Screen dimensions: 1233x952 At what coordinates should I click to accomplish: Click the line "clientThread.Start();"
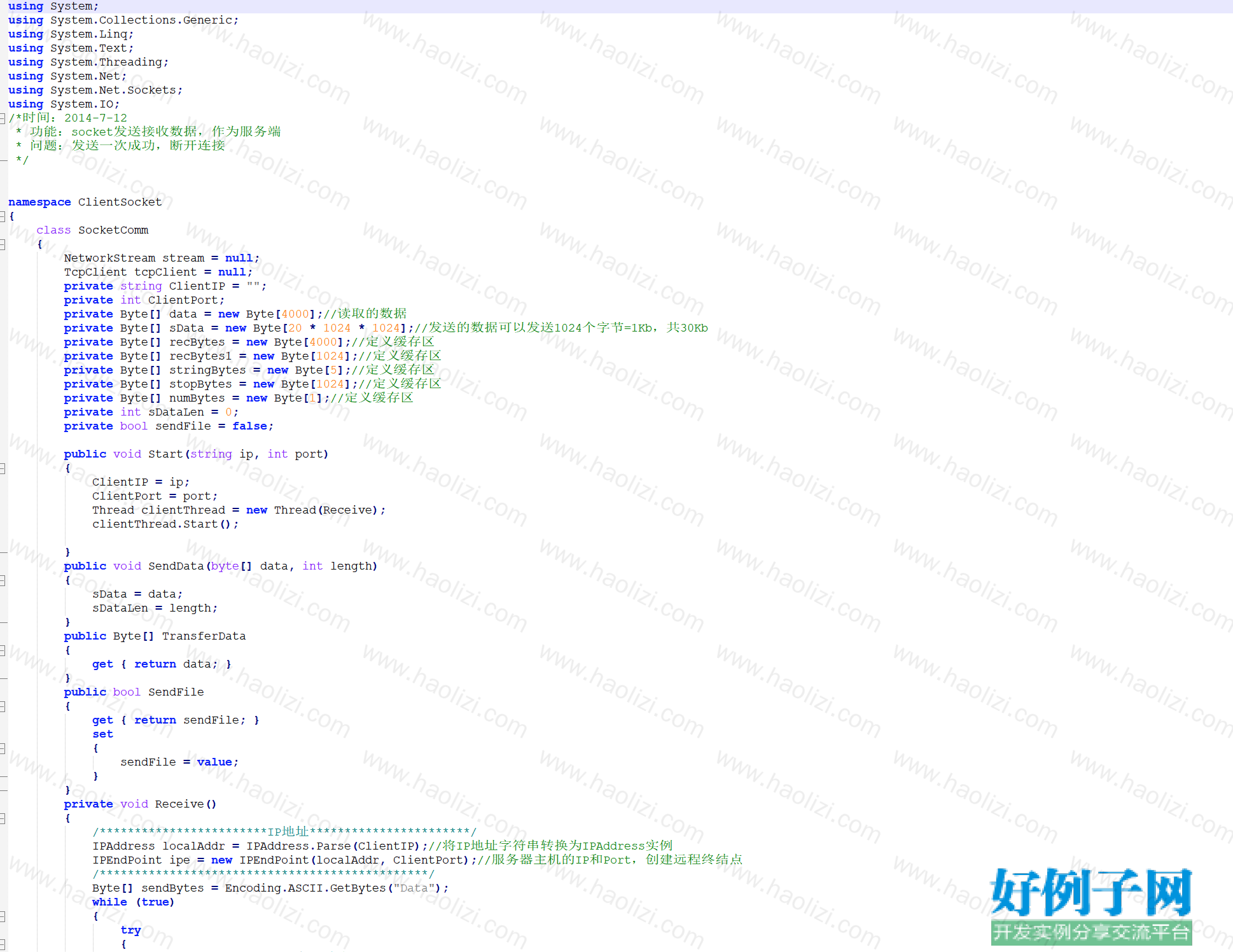[165, 524]
